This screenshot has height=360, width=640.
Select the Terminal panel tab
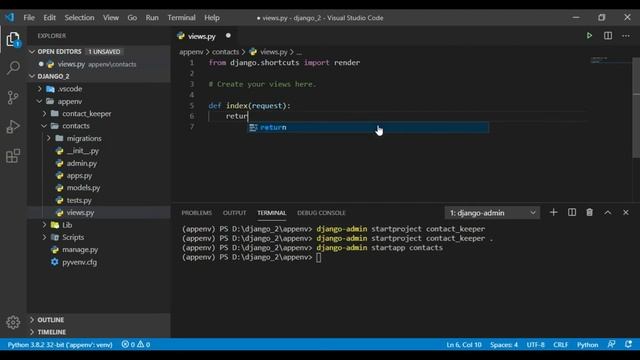click(271, 213)
